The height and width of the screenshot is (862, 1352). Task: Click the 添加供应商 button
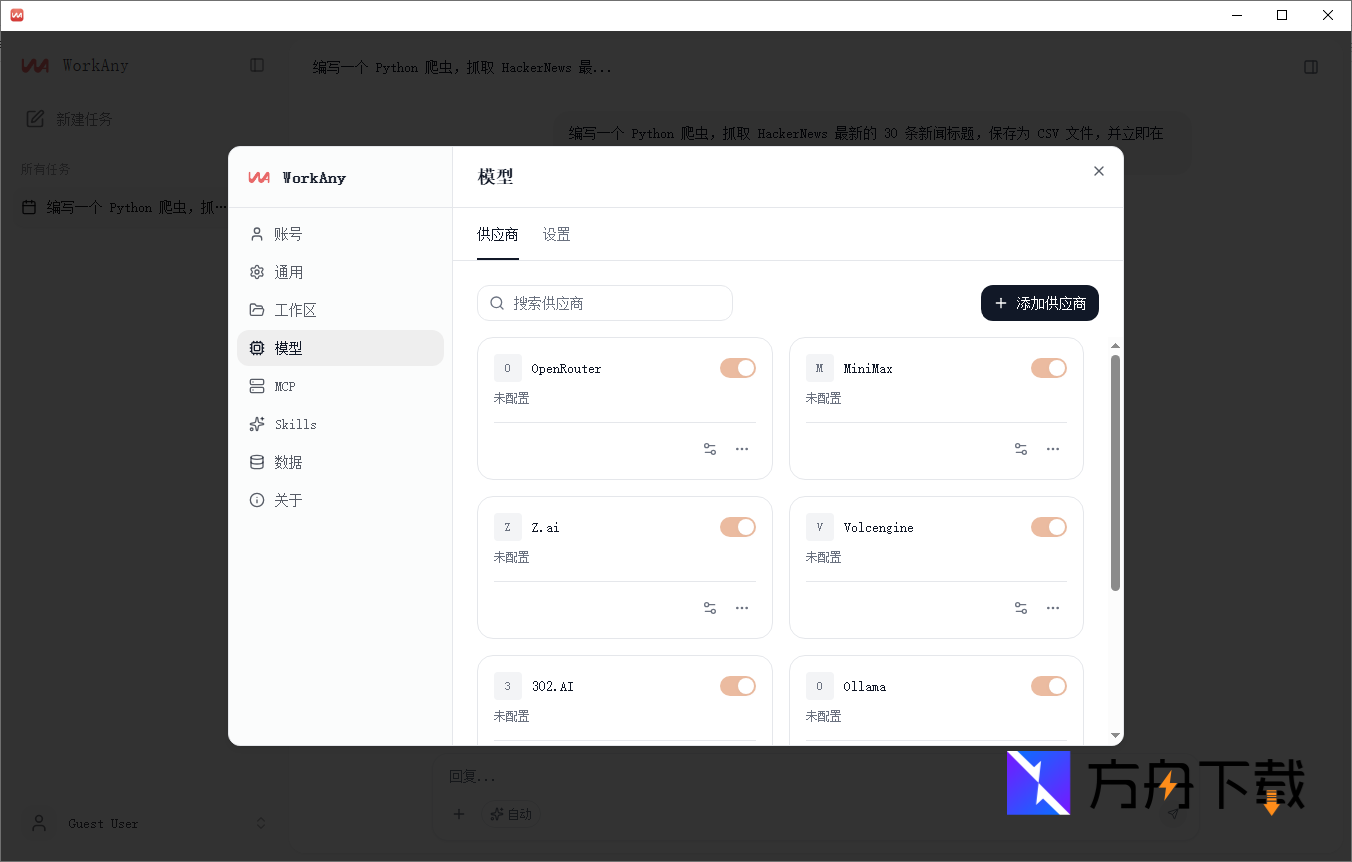tap(1039, 303)
